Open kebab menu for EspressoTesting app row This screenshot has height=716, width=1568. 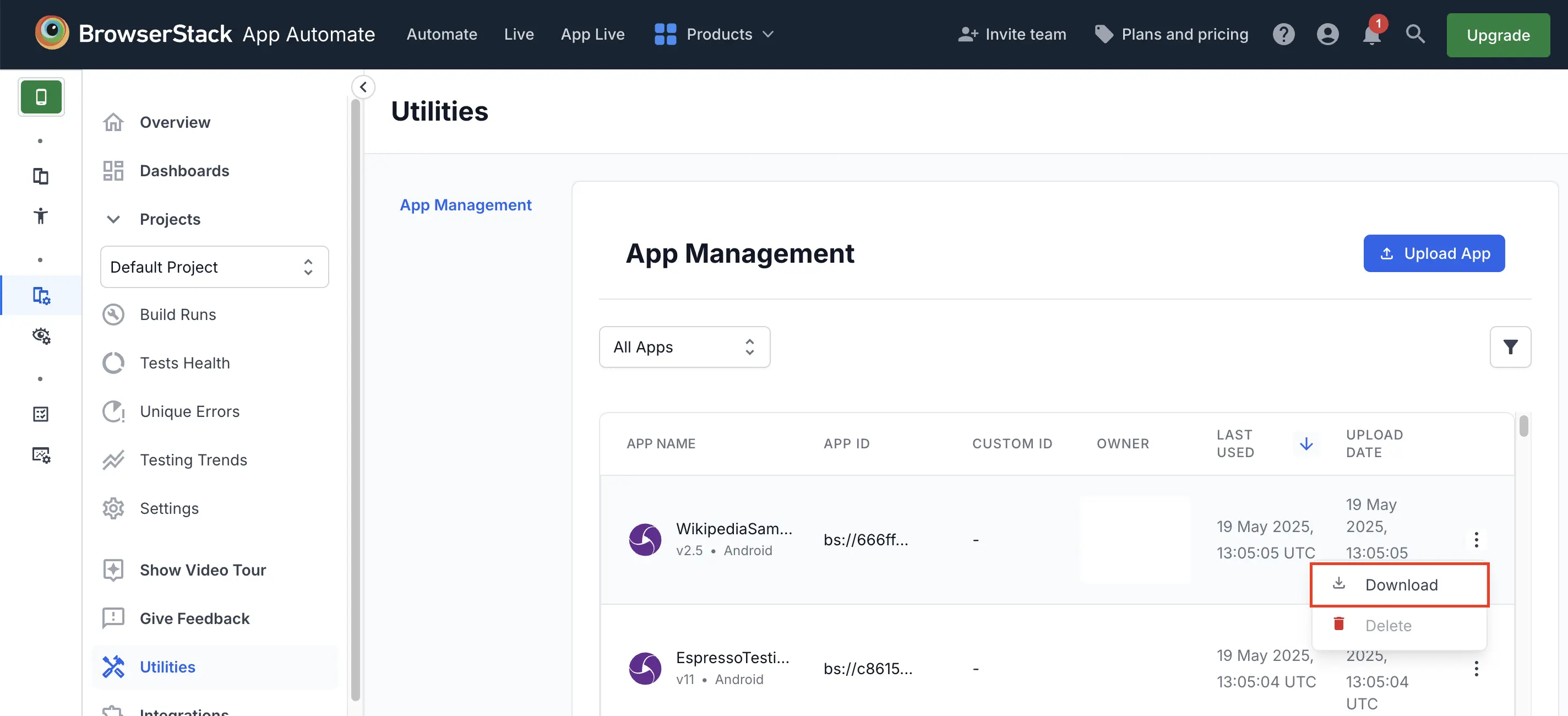click(1476, 669)
